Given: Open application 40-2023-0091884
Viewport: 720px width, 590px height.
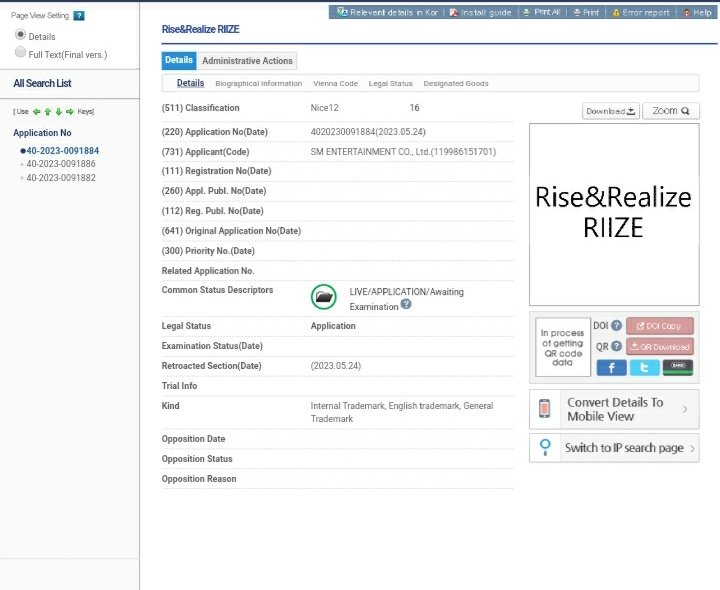Looking at the screenshot, I should pos(62,151).
